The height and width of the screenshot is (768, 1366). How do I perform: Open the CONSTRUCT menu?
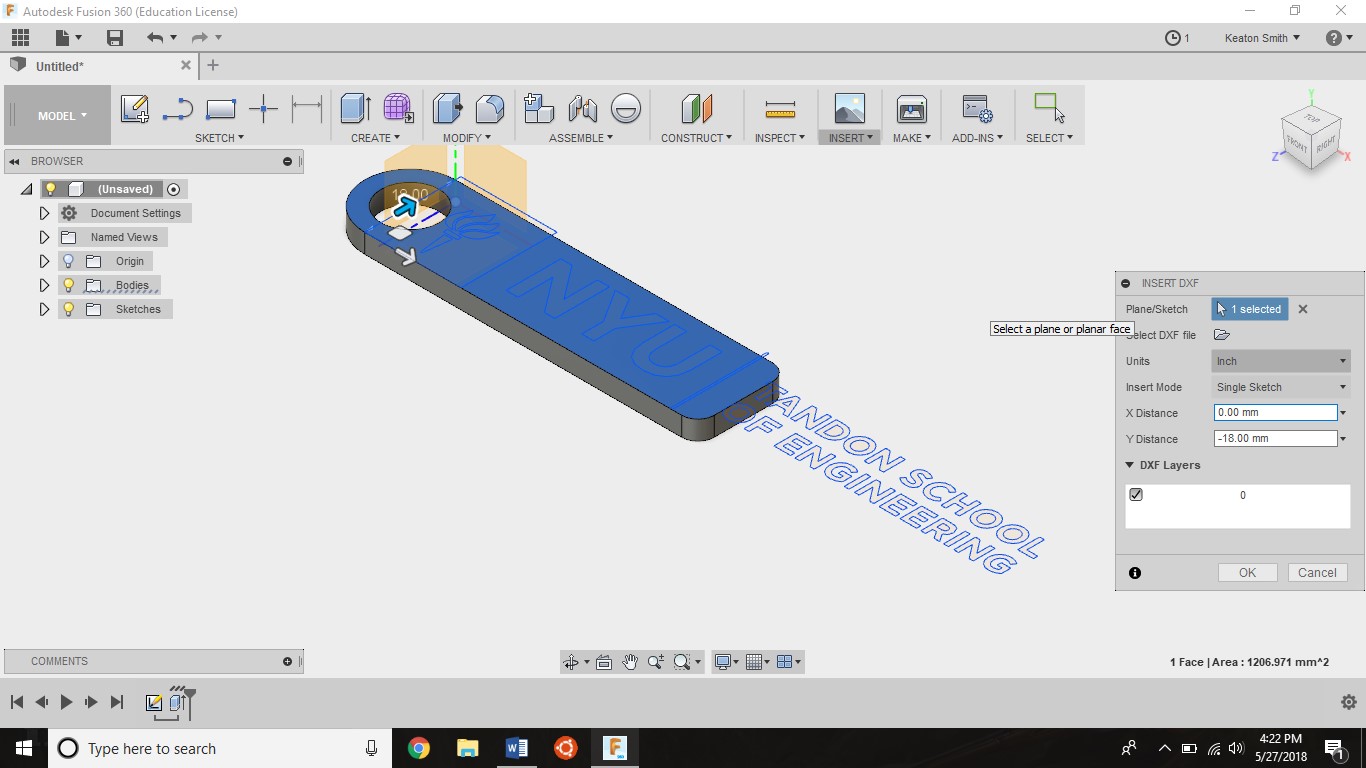tap(696, 138)
